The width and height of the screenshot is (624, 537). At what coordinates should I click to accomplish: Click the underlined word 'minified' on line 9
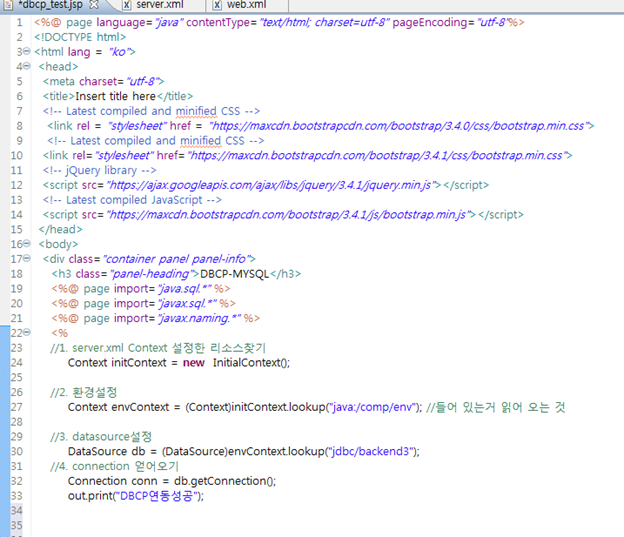point(200,141)
